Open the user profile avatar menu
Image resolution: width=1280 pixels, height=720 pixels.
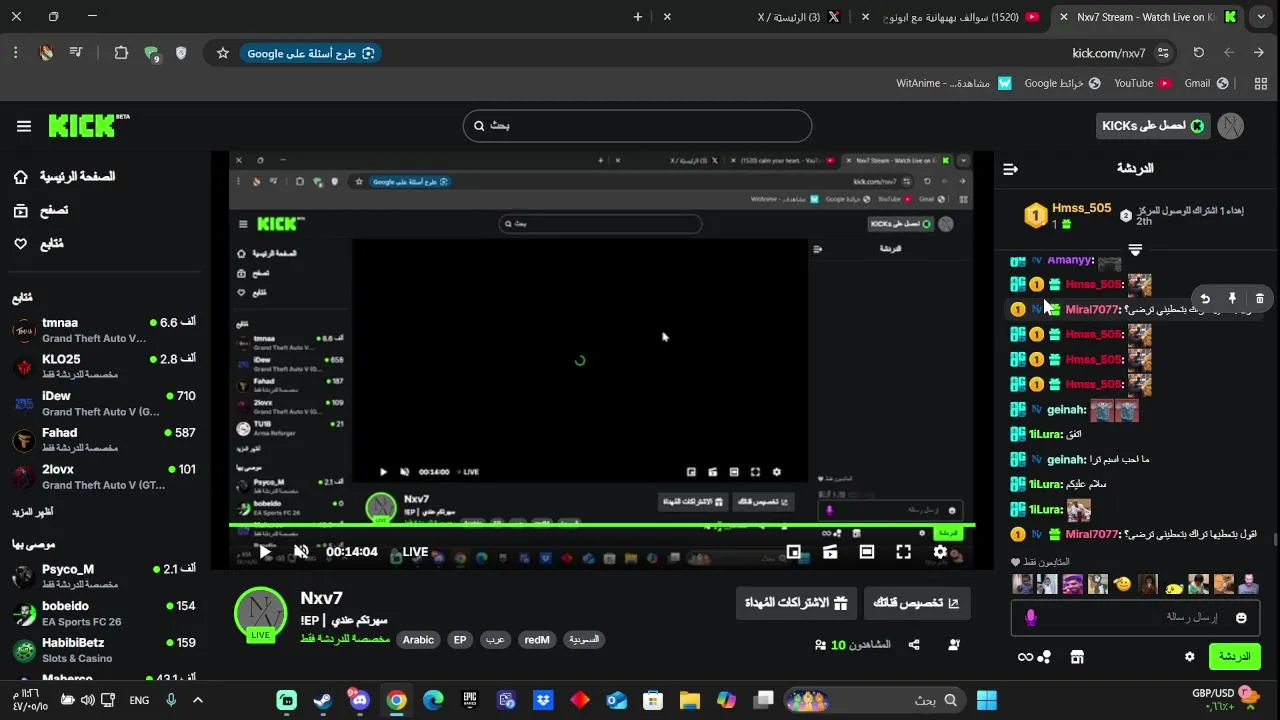click(x=1231, y=126)
